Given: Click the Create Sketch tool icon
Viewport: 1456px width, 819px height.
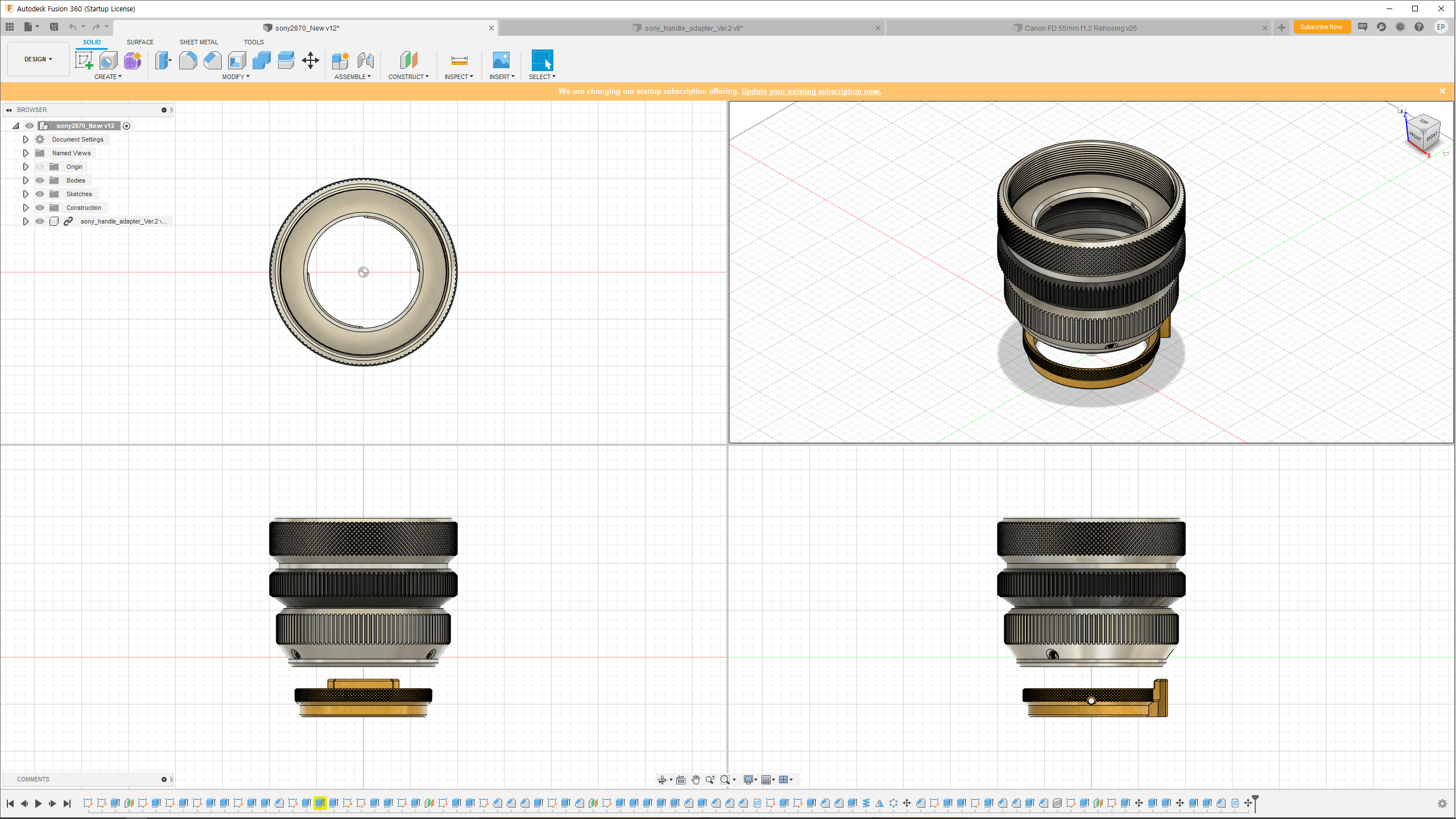Looking at the screenshot, I should click(84, 60).
